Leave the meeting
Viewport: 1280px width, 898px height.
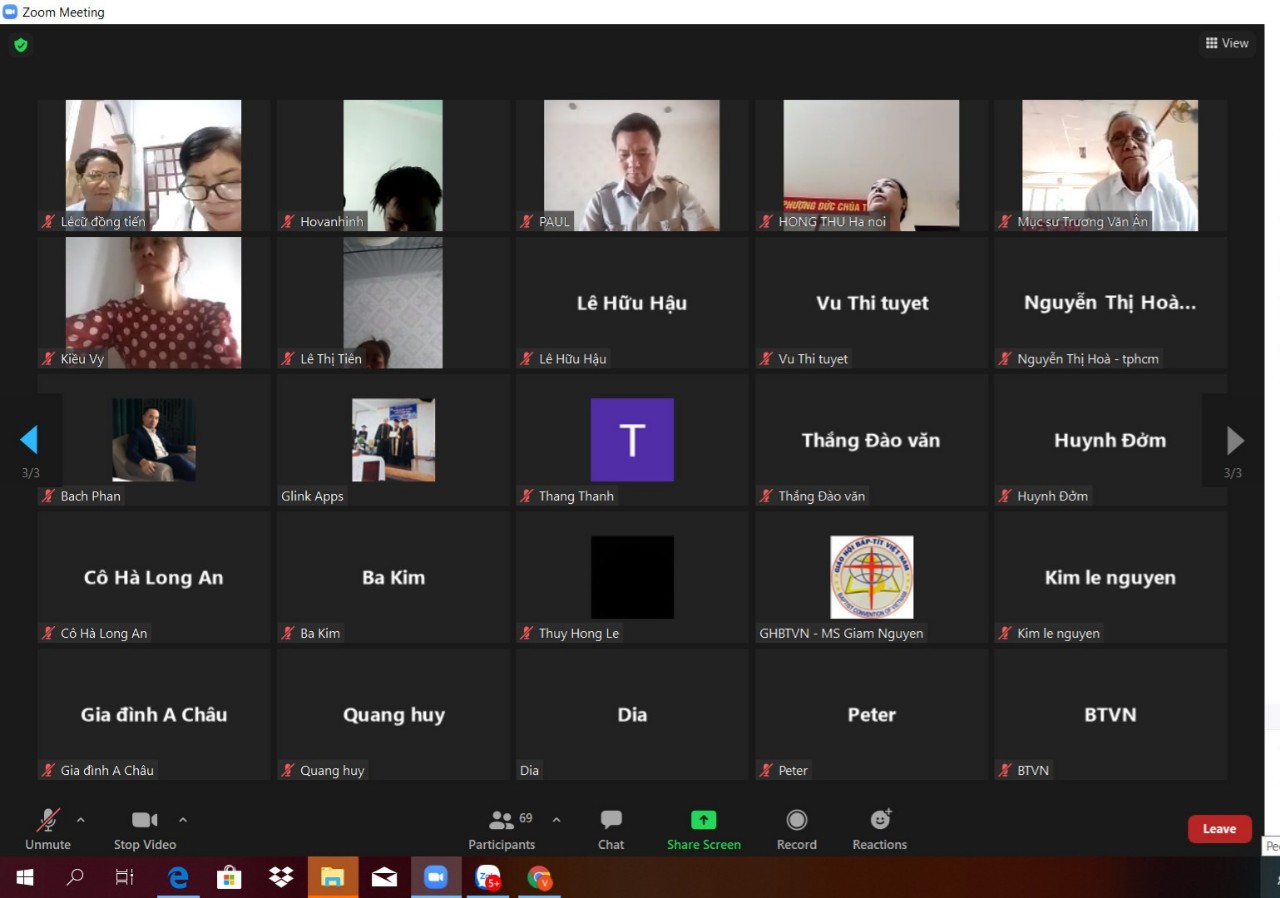(x=1219, y=829)
